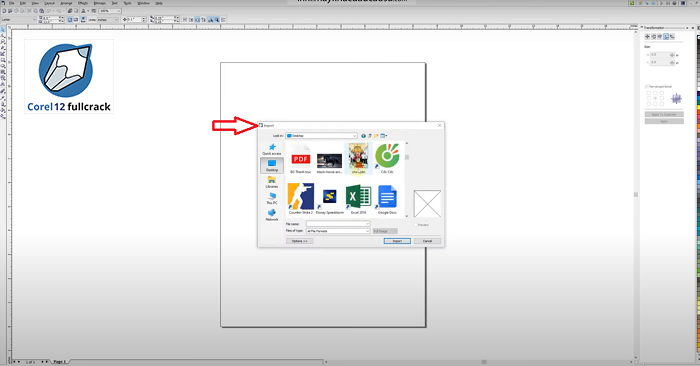Go to This PC in the places sidebar
The width and height of the screenshot is (700, 366).
point(271,199)
